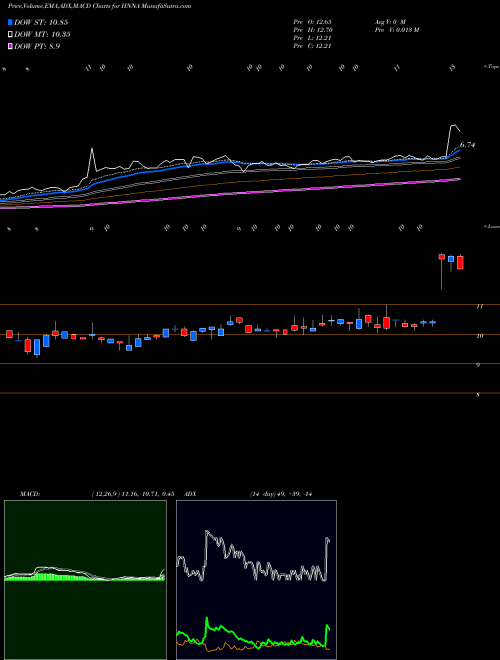The image size is (500, 660).
Task: Click the blue candlestick in the gapped-up group
Action: [x=451, y=259]
